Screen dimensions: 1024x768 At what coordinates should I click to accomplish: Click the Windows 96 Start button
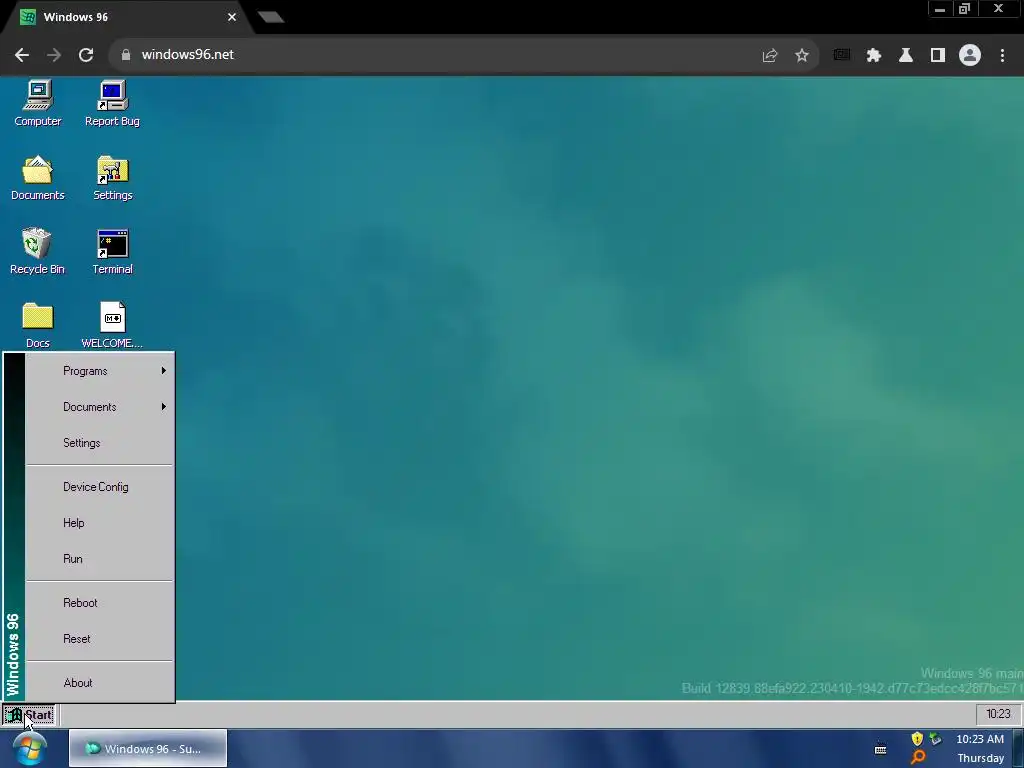click(29, 714)
